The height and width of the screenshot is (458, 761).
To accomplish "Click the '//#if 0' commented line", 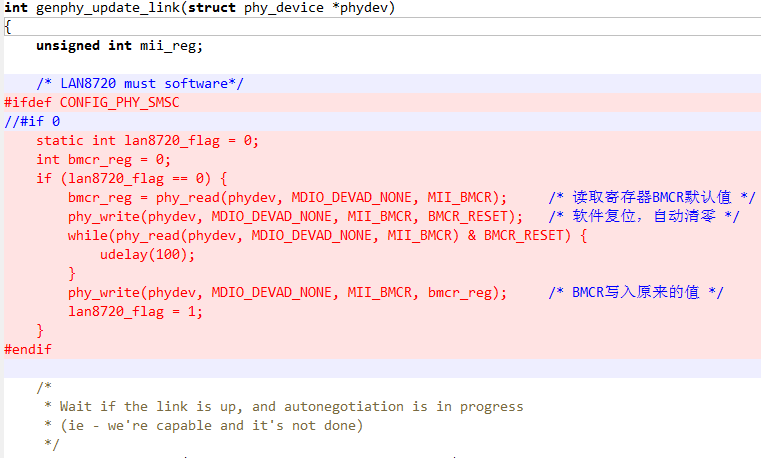I will click(32, 121).
